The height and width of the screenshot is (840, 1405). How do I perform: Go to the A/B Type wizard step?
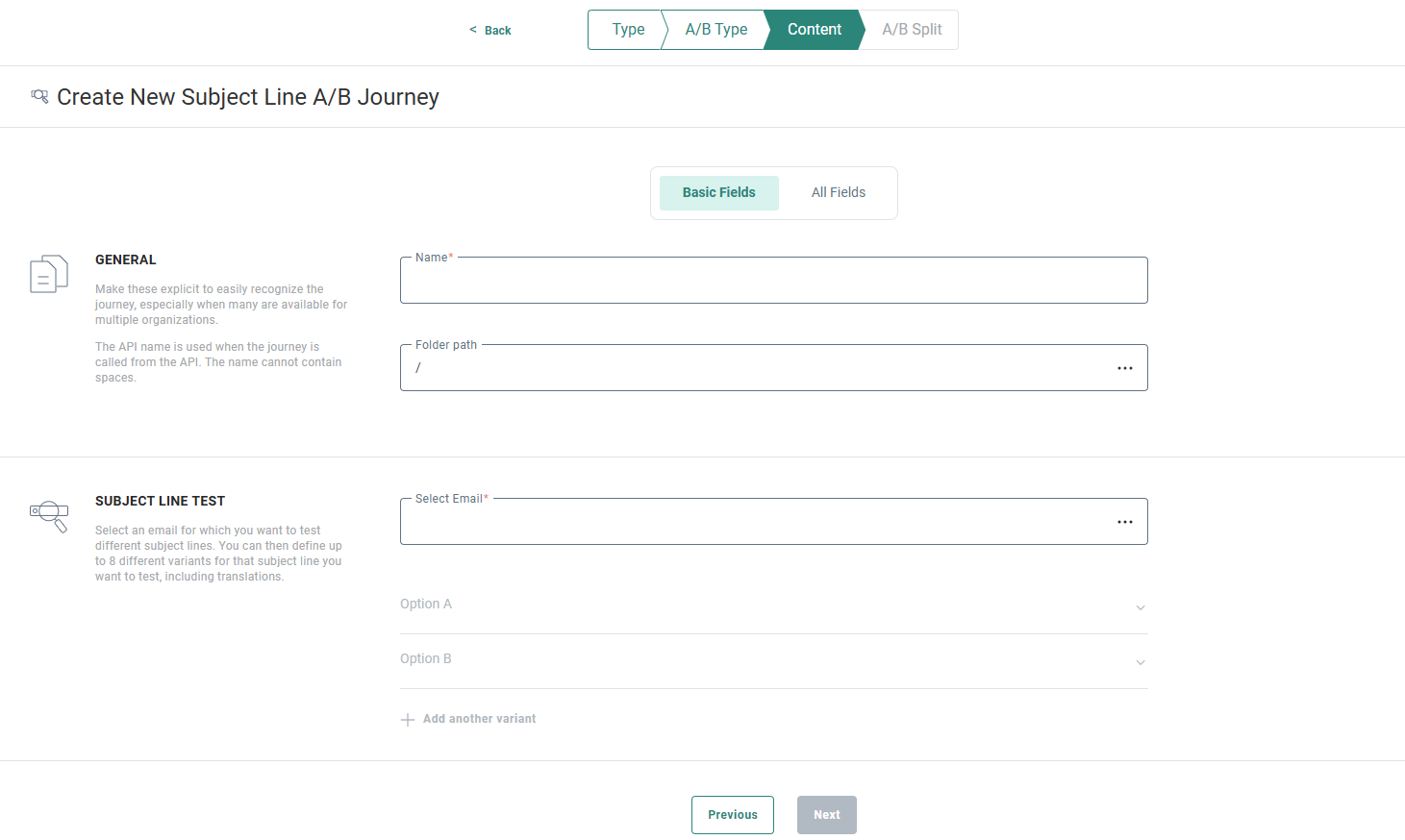pyautogui.click(x=715, y=30)
